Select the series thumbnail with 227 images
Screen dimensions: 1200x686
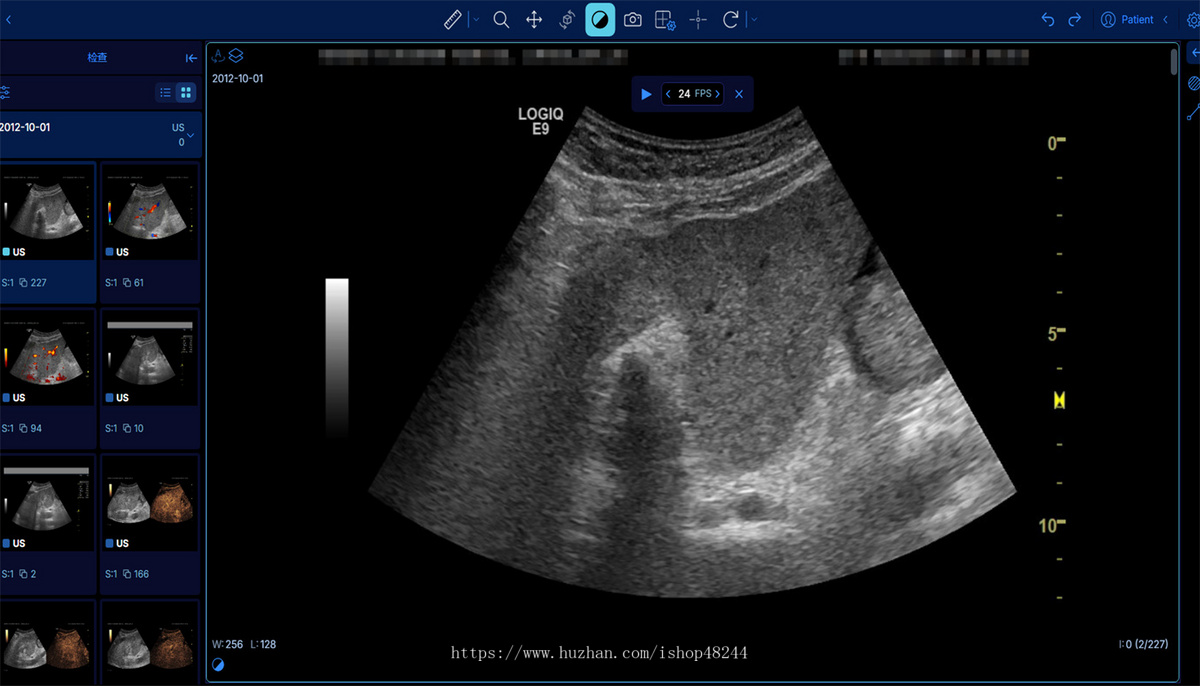click(x=47, y=232)
